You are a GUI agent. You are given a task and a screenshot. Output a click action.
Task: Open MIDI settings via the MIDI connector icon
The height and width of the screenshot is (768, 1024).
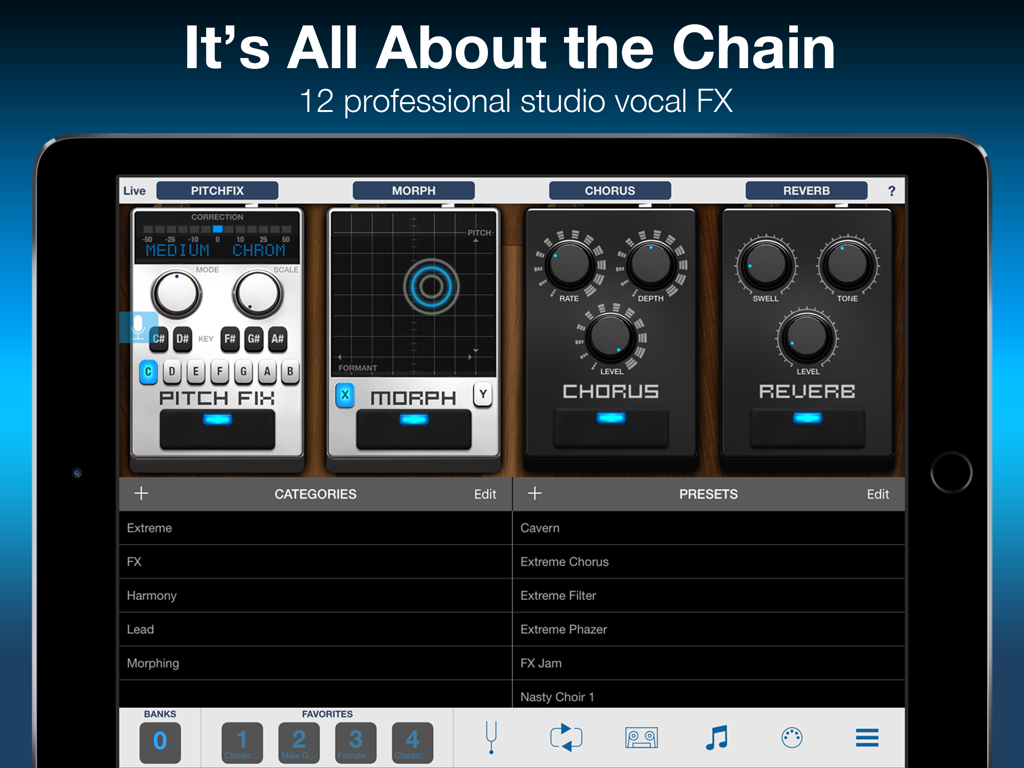point(791,737)
